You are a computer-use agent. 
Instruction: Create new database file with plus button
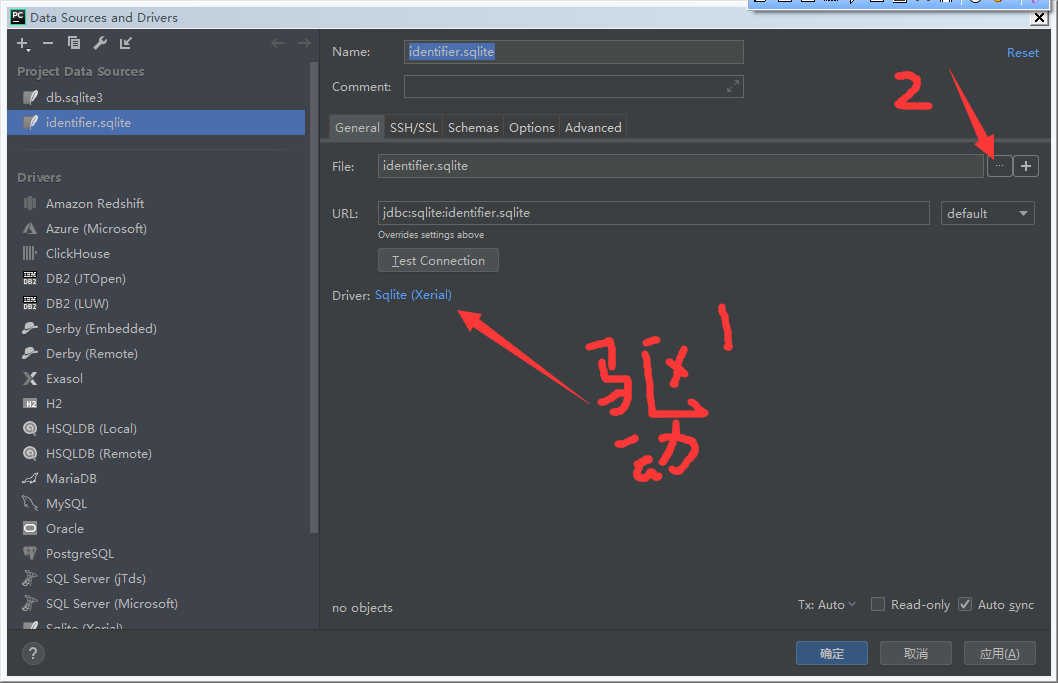(1026, 165)
